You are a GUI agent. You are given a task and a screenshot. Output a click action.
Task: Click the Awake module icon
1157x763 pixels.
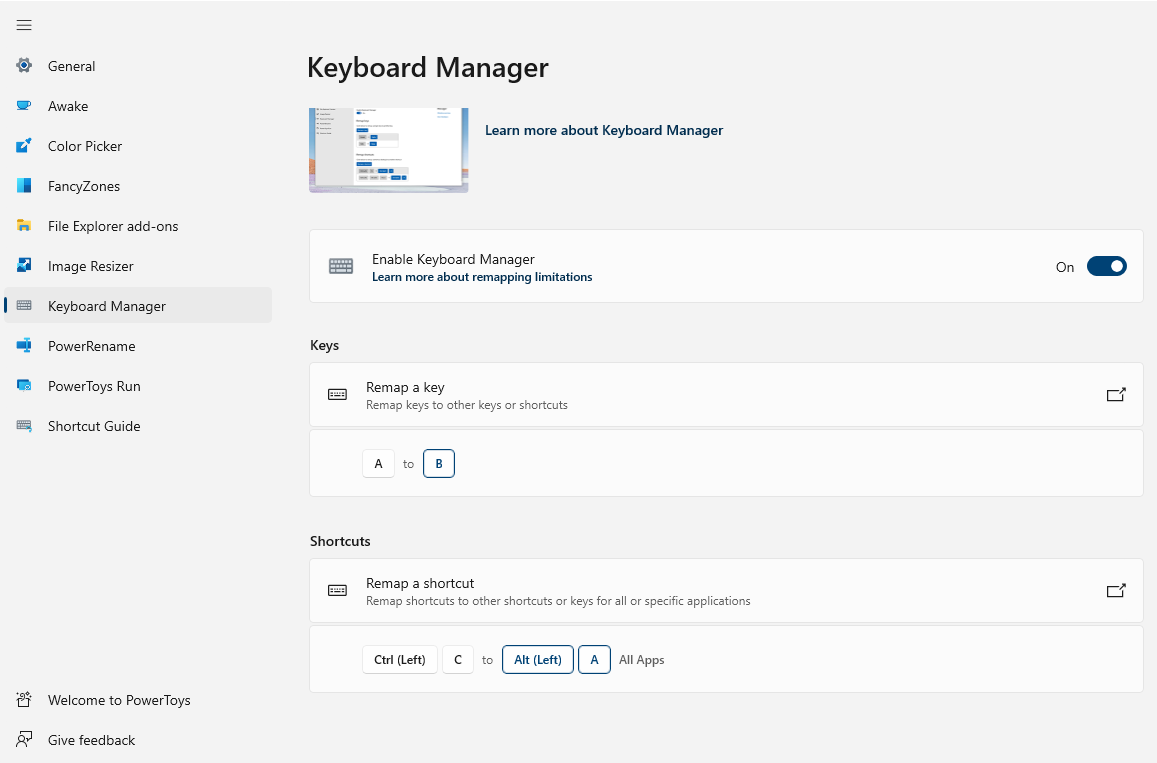(x=24, y=106)
